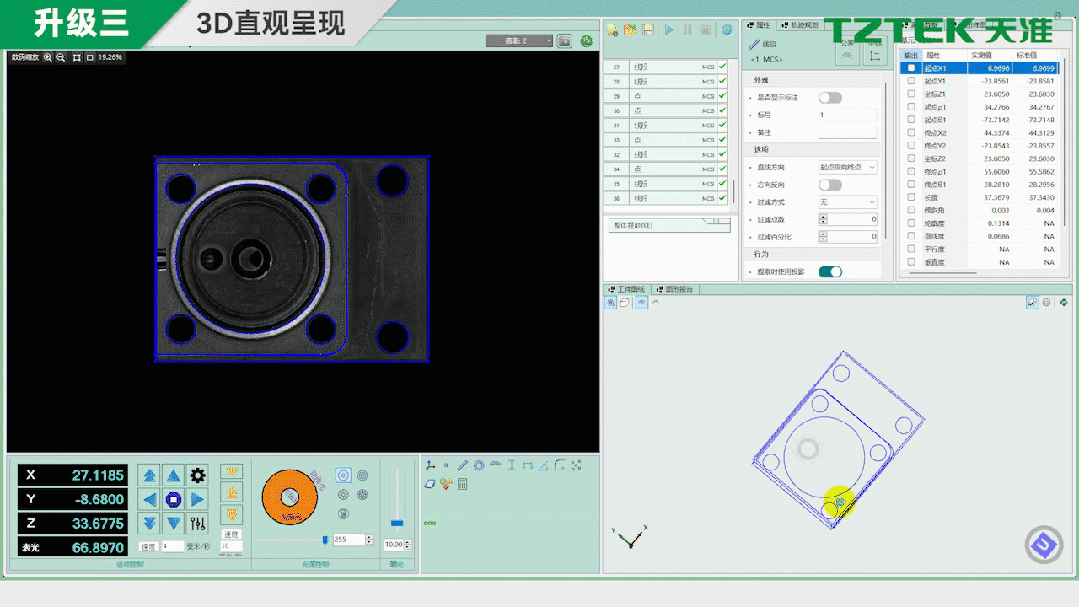Open the 过滤方式 dropdown

(x=847, y=202)
